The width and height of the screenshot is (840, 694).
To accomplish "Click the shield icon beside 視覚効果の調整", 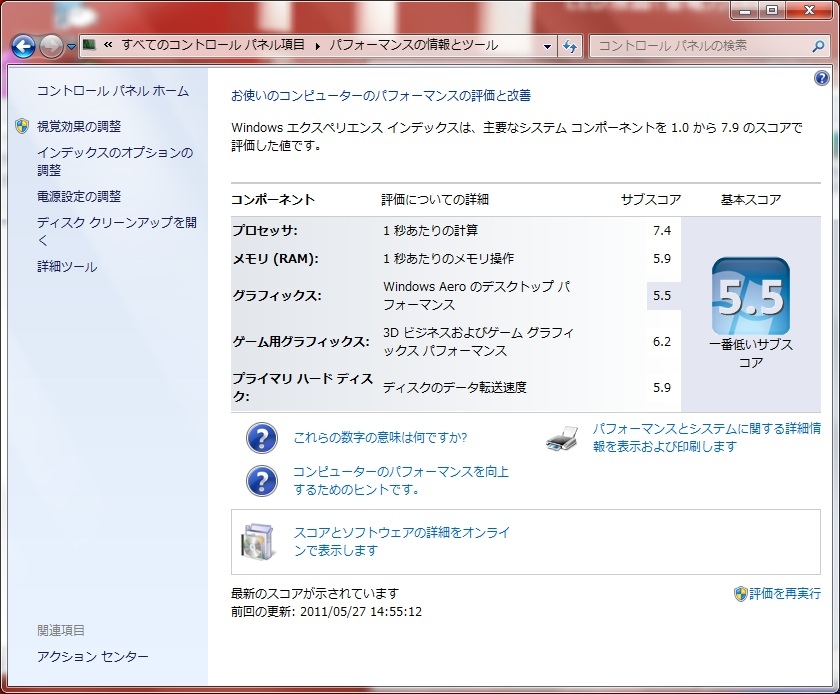I will 22,126.
